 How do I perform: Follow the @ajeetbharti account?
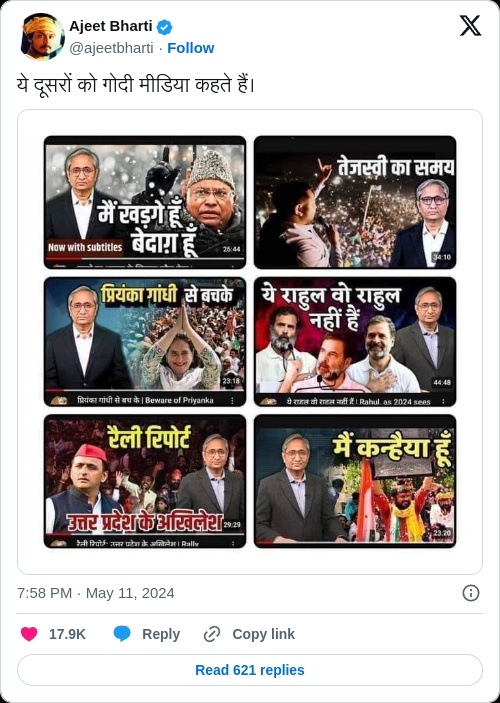click(x=191, y=48)
